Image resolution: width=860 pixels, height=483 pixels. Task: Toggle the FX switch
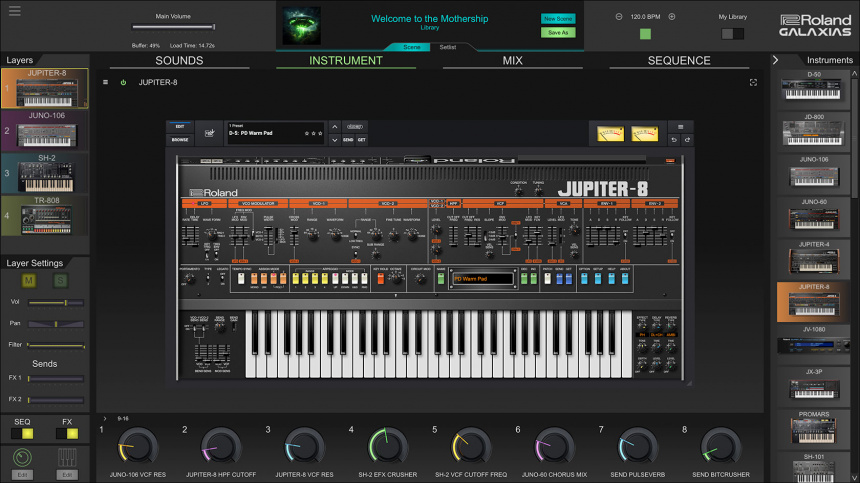(x=67, y=434)
